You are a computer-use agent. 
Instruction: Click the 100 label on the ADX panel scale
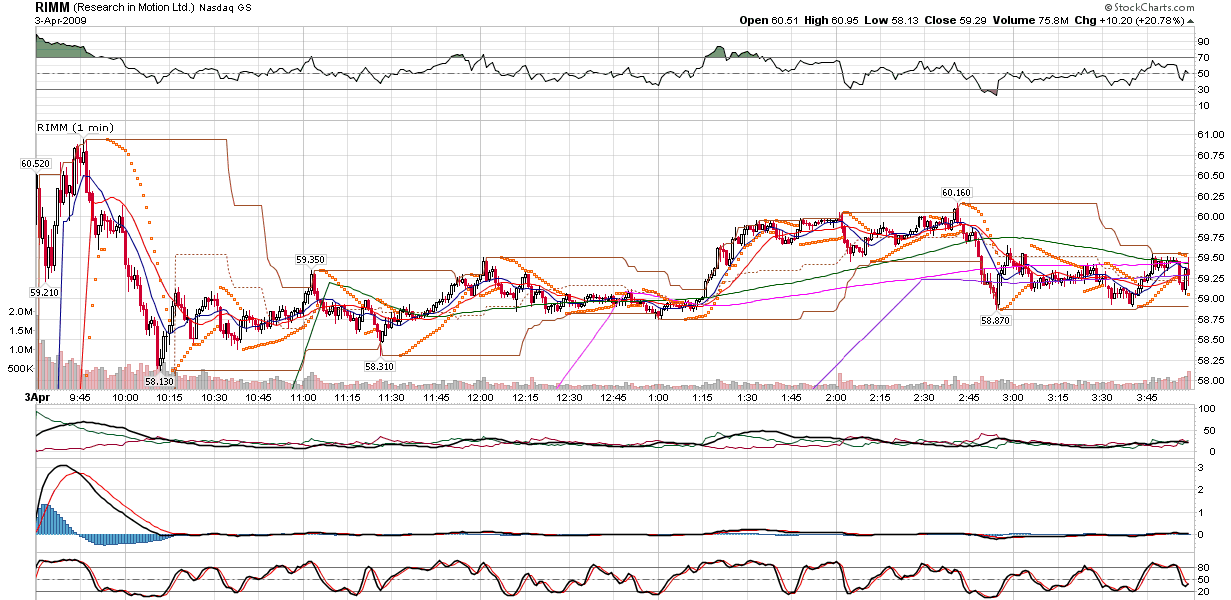tap(1205, 410)
